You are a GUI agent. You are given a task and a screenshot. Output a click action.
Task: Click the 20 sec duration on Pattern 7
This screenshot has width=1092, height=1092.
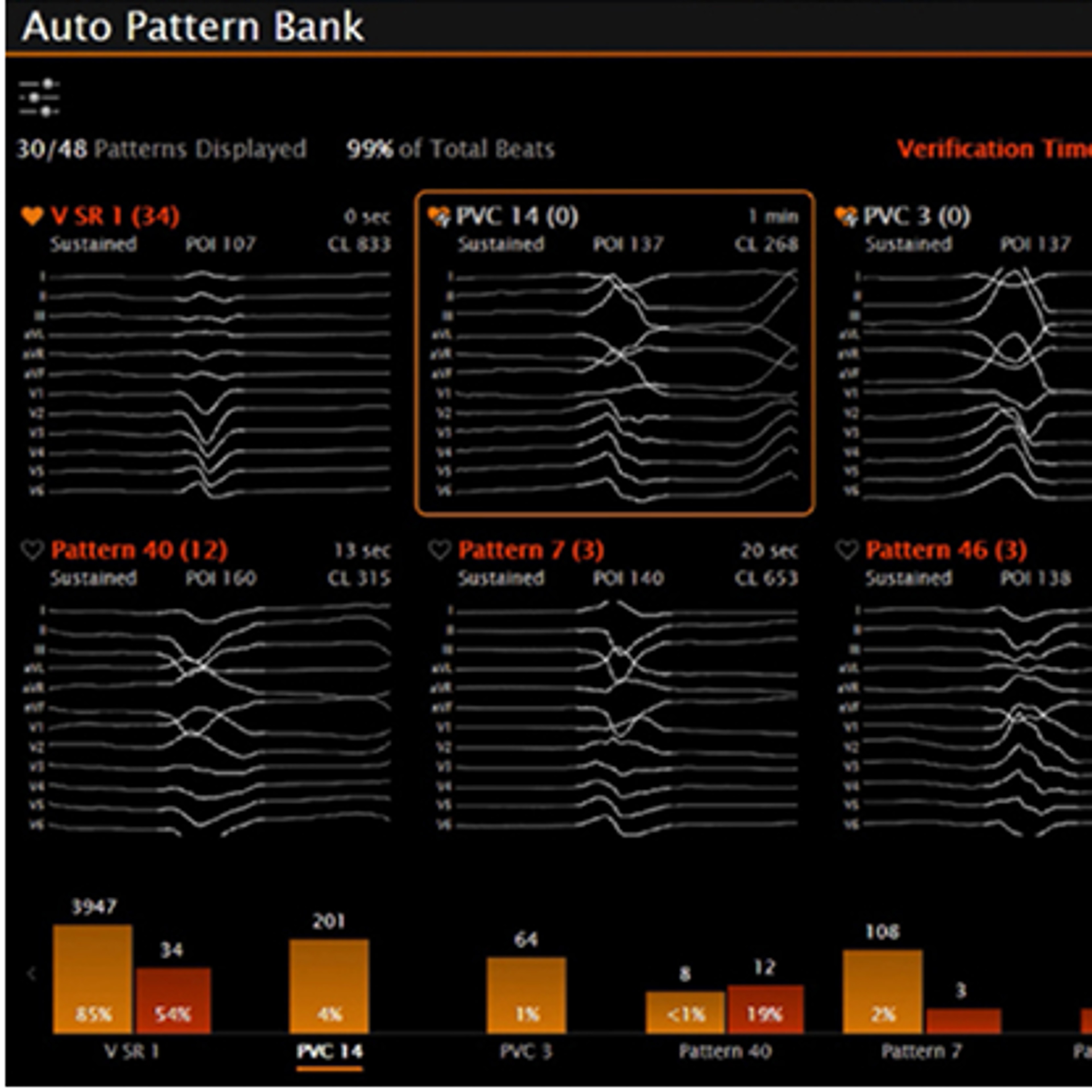[769, 550]
